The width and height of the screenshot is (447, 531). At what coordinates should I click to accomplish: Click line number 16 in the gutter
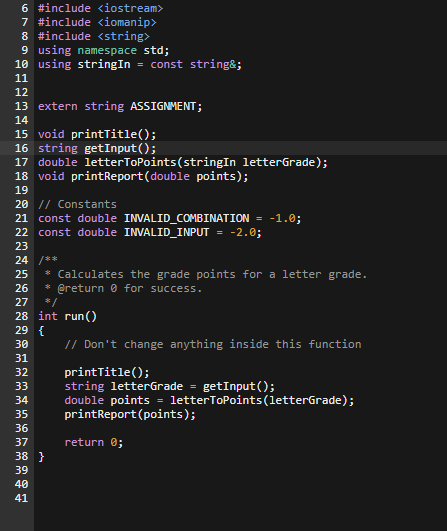click(21, 148)
